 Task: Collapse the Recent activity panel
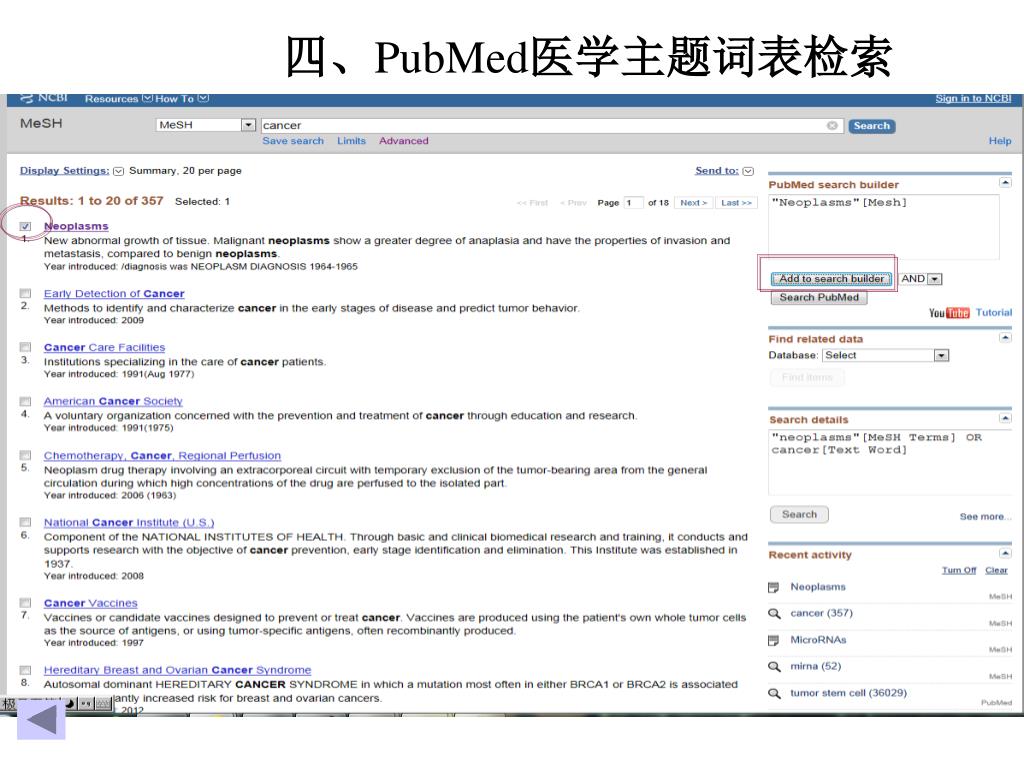click(x=1005, y=553)
